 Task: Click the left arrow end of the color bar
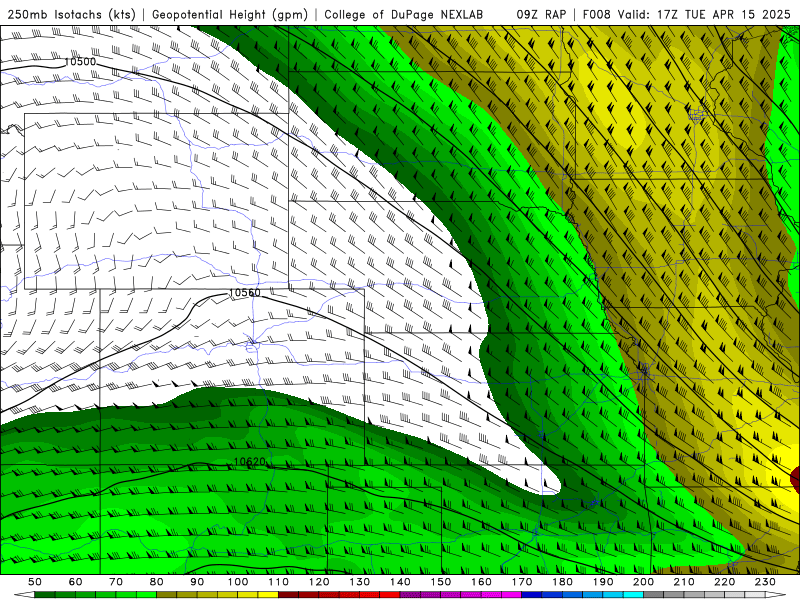tap(24, 595)
